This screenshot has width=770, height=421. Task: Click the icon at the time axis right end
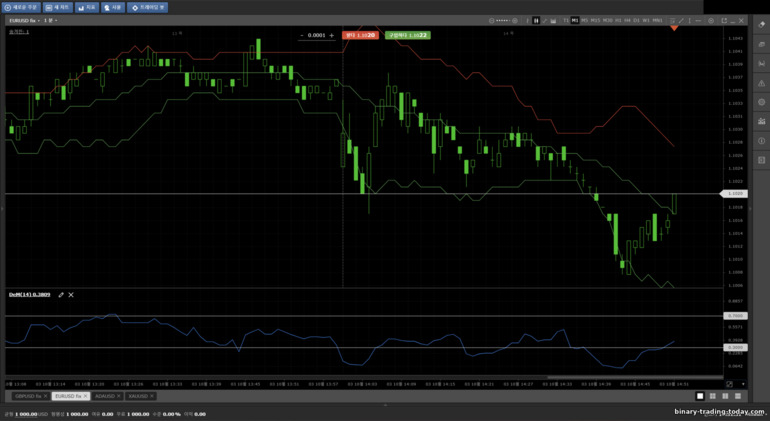pos(729,384)
